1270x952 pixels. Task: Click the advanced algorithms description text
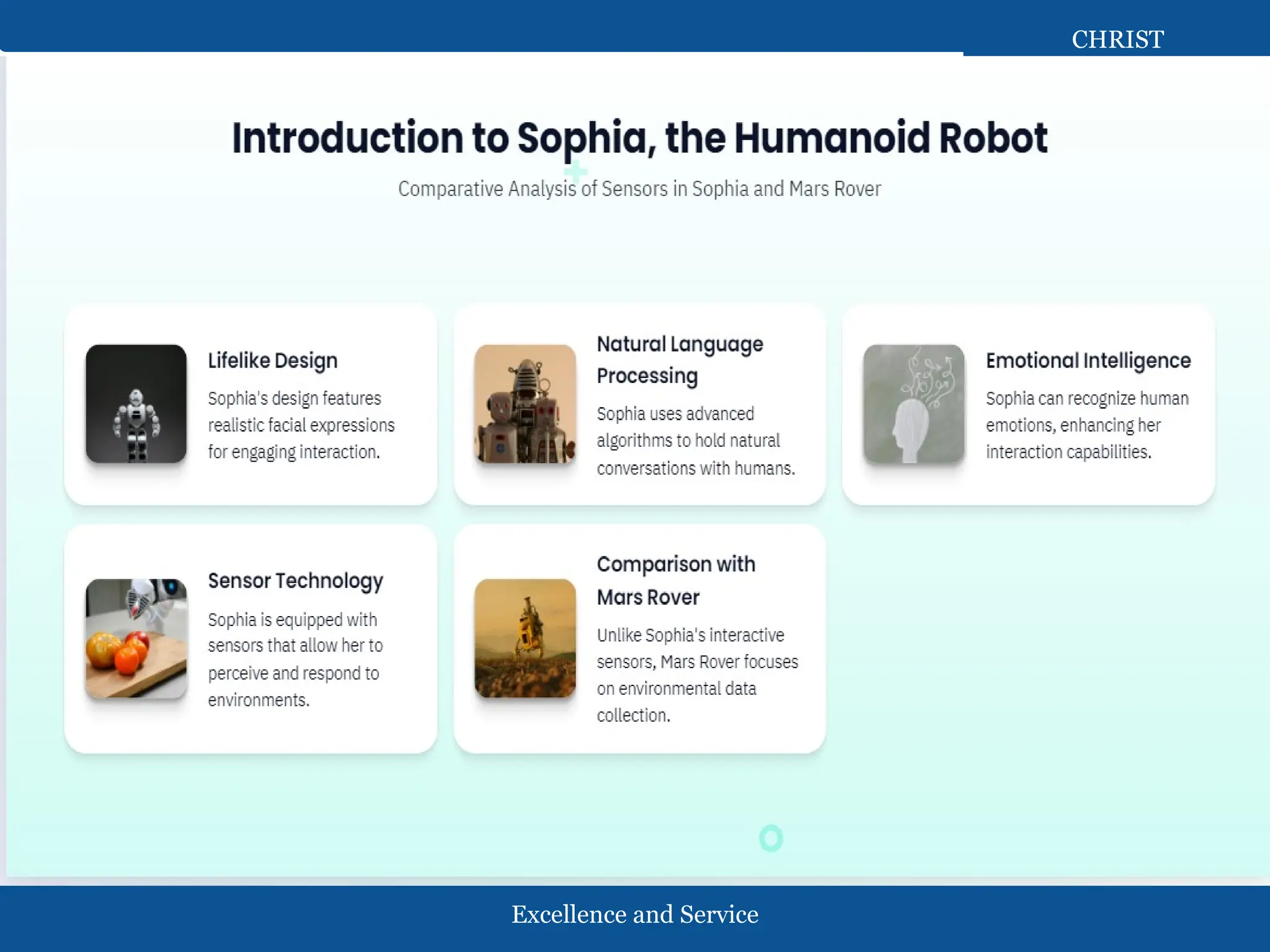pos(695,441)
